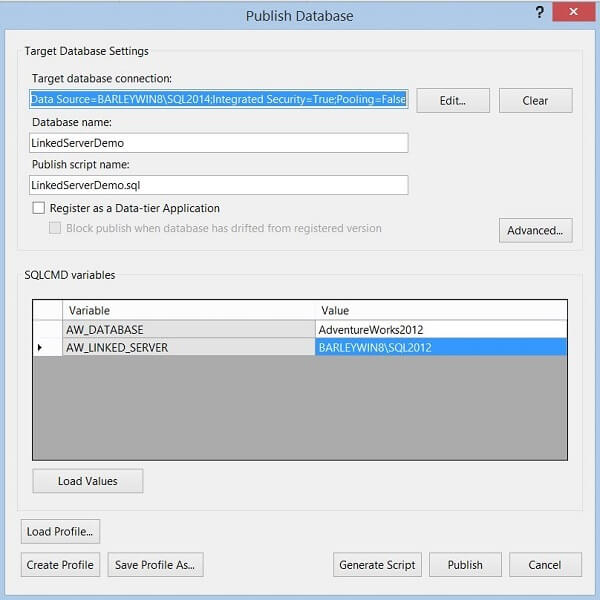This screenshot has width=600, height=600.
Task: Edit the AdventureWorks2012 value cell
Action: point(440,329)
